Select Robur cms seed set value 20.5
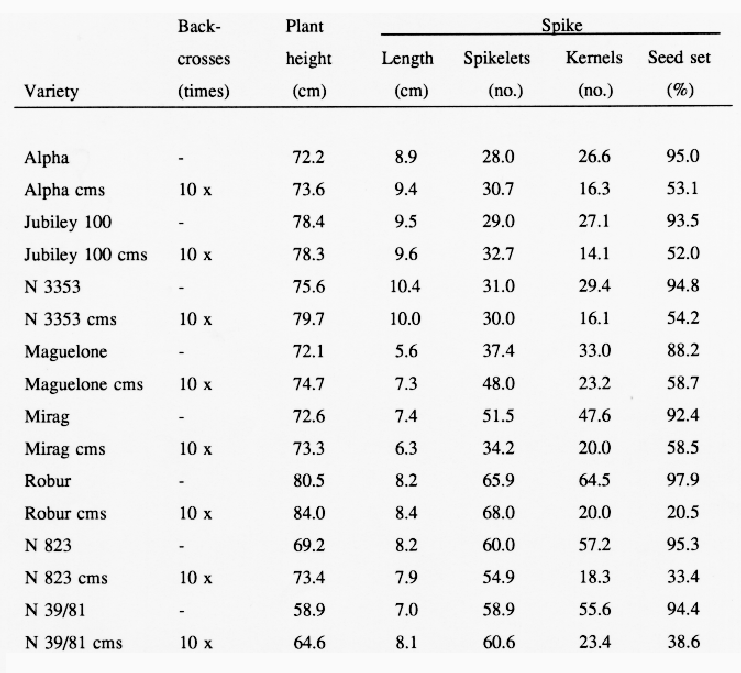 [x=683, y=512]
